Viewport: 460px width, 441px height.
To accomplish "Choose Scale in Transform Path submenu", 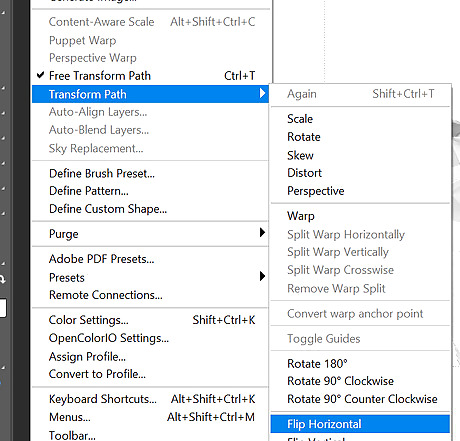I will 360,119.
